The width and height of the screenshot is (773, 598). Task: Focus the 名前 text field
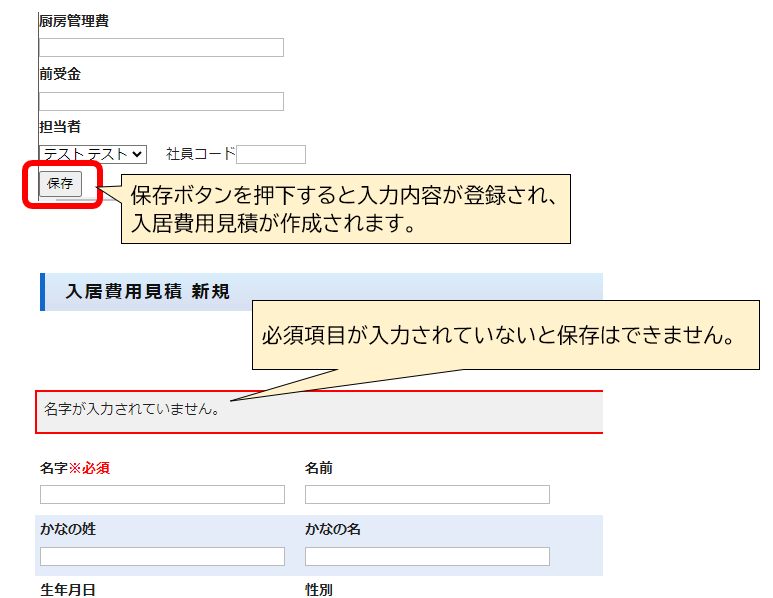click(x=427, y=494)
